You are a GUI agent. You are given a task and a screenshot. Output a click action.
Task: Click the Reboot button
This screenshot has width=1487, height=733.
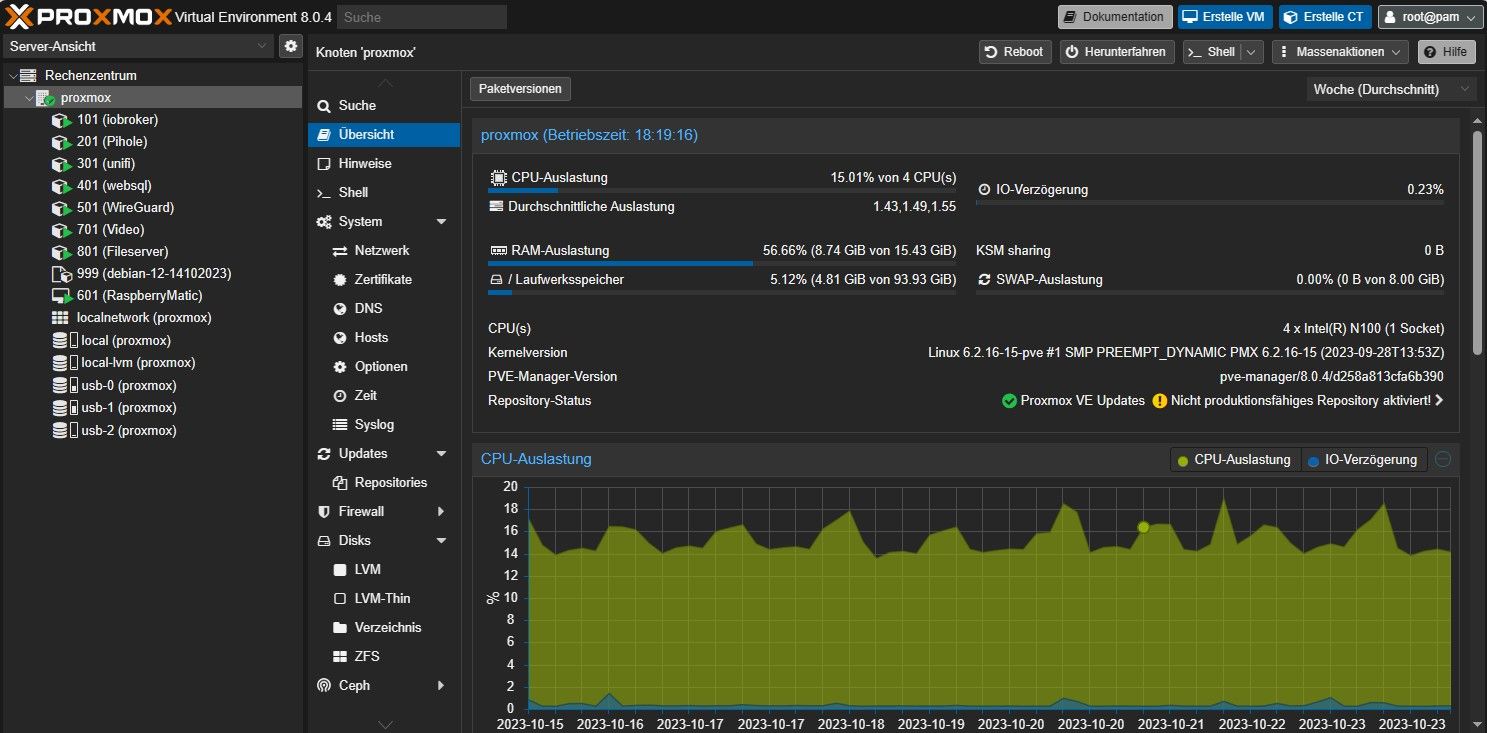pyautogui.click(x=1015, y=52)
